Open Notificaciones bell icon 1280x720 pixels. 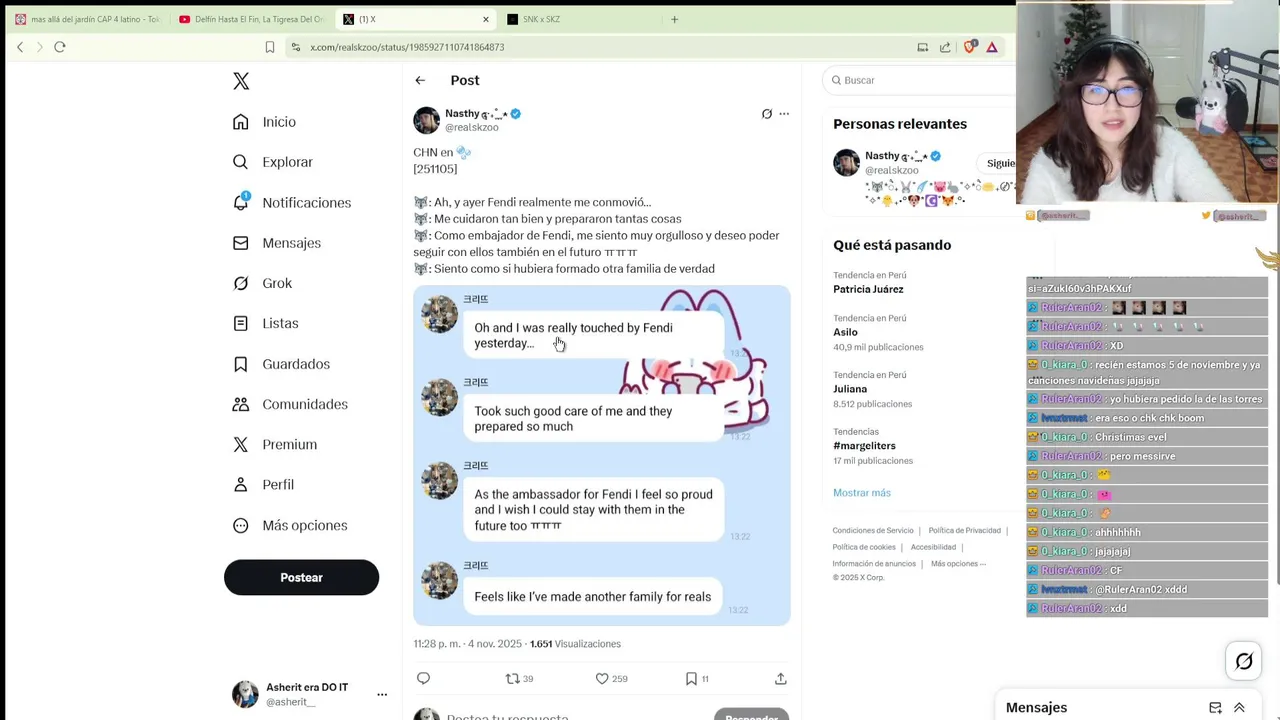(241, 201)
